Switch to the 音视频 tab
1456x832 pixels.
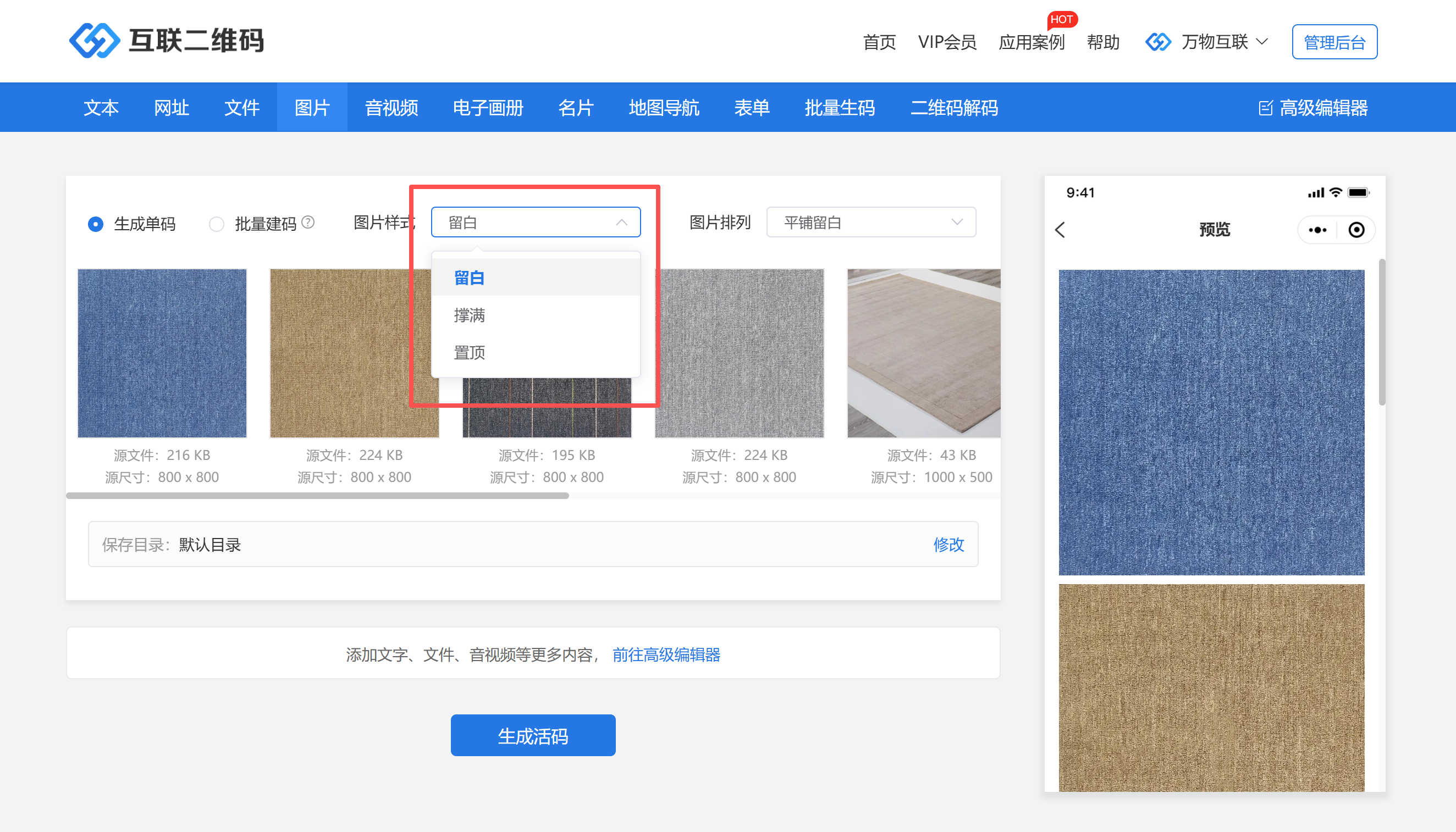pos(391,107)
